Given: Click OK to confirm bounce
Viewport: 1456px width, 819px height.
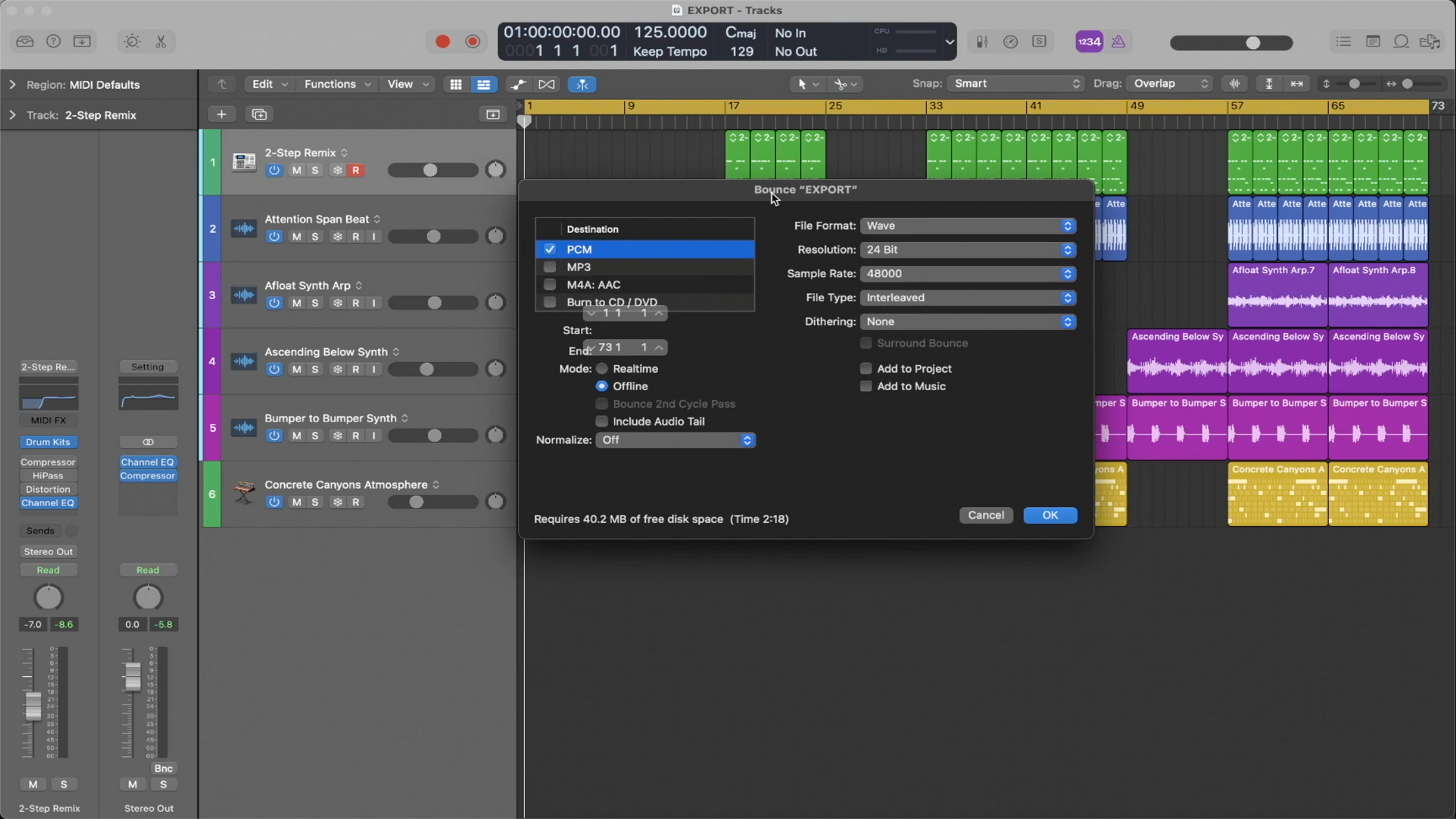Looking at the screenshot, I should click(1050, 514).
